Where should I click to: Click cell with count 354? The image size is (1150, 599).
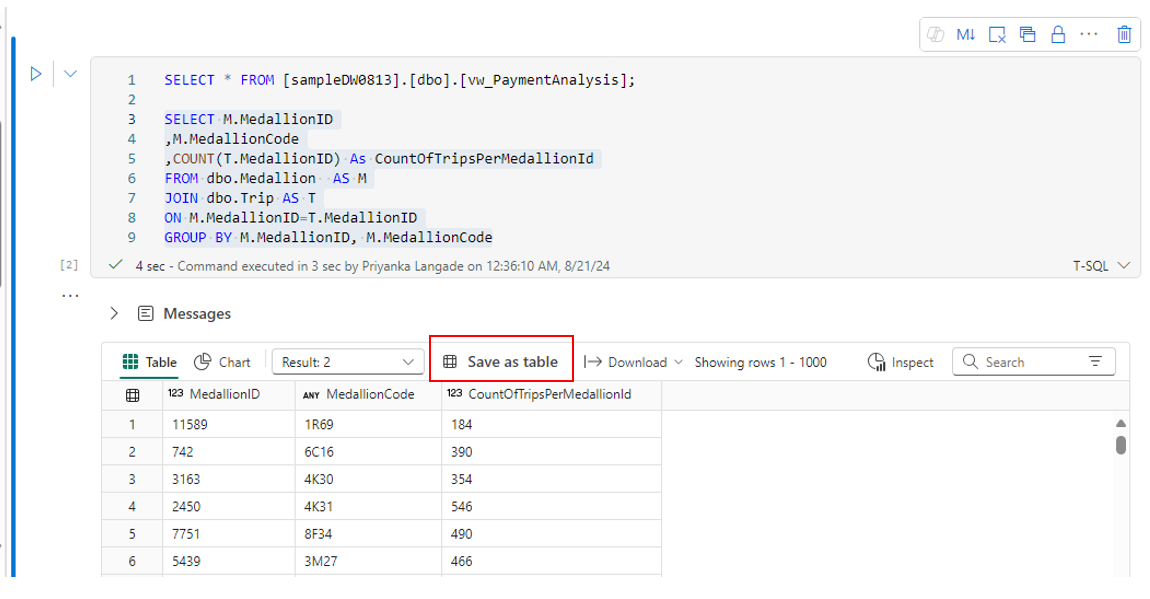(x=552, y=479)
